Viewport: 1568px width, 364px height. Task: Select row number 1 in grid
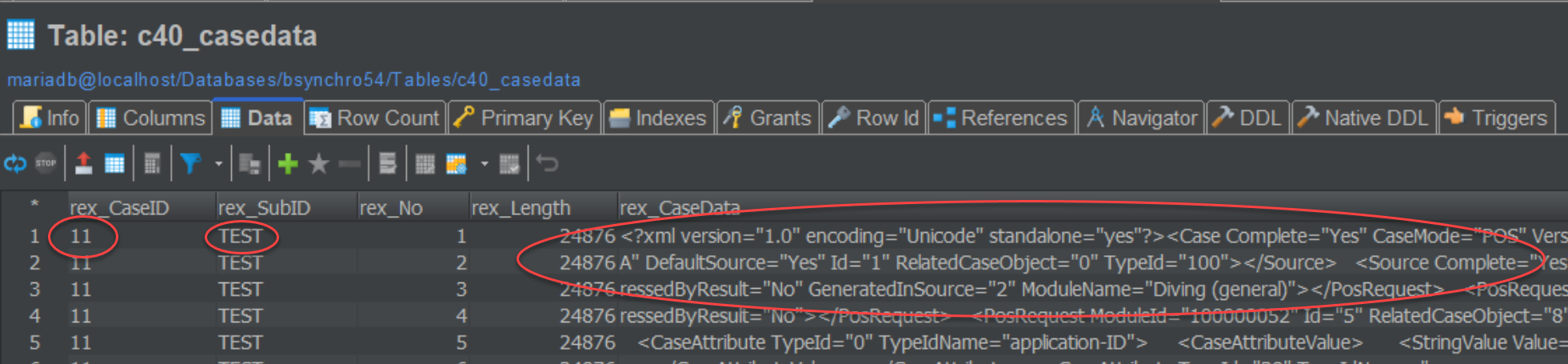click(34, 236)
